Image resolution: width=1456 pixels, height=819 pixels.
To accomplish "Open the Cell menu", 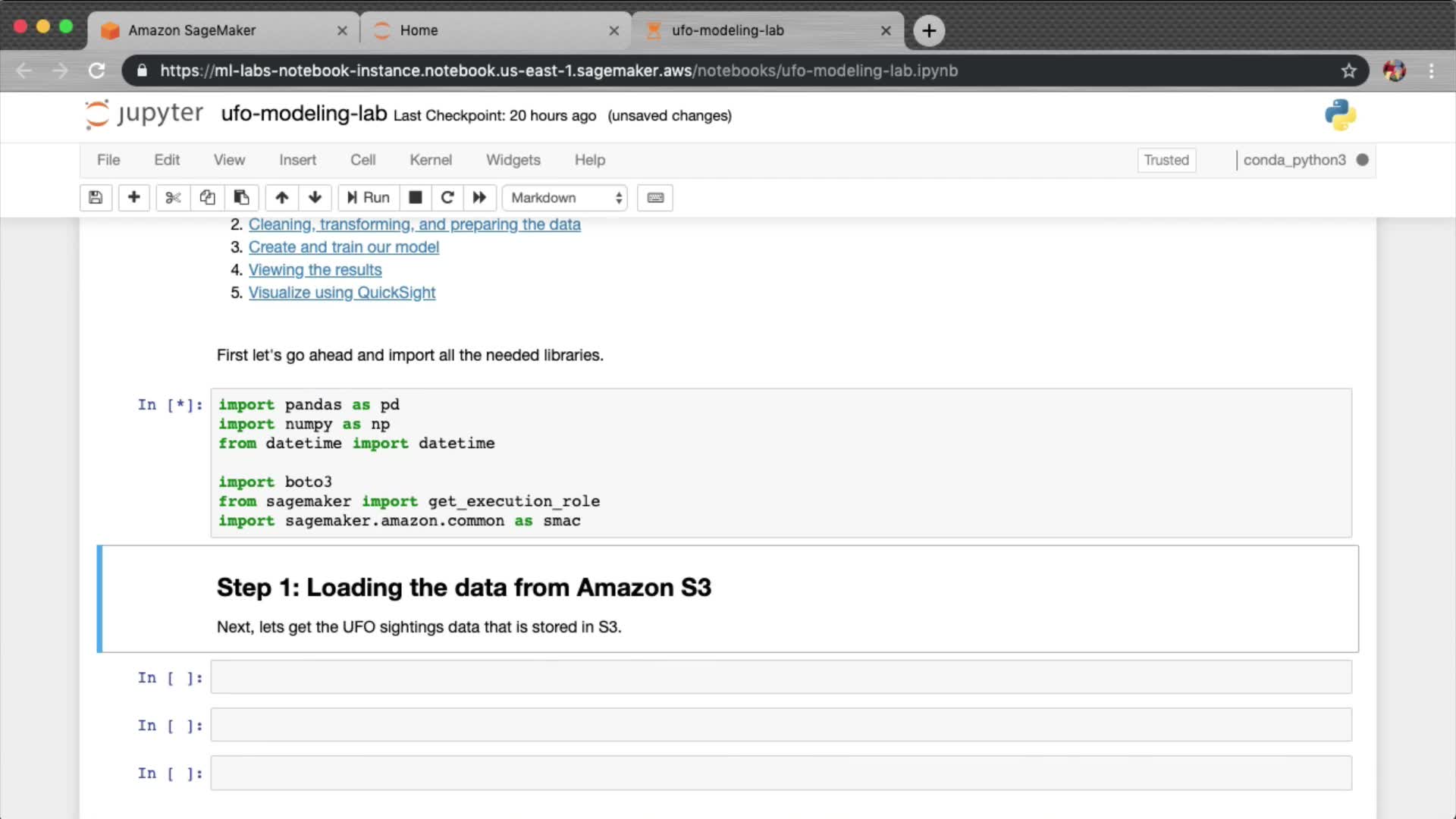I will coord(362,160).
